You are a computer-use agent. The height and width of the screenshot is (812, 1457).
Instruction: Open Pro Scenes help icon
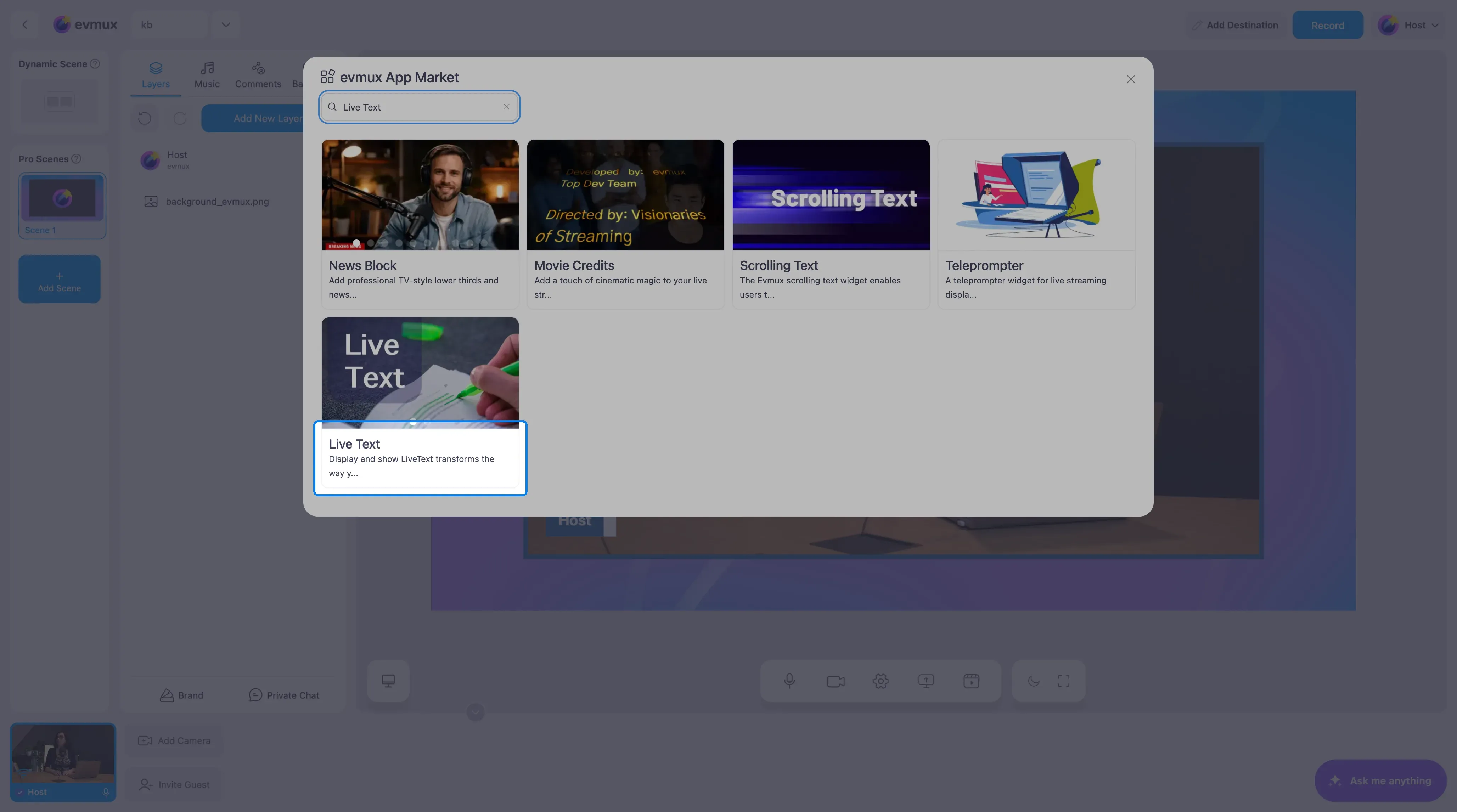(x=76, y=159)
